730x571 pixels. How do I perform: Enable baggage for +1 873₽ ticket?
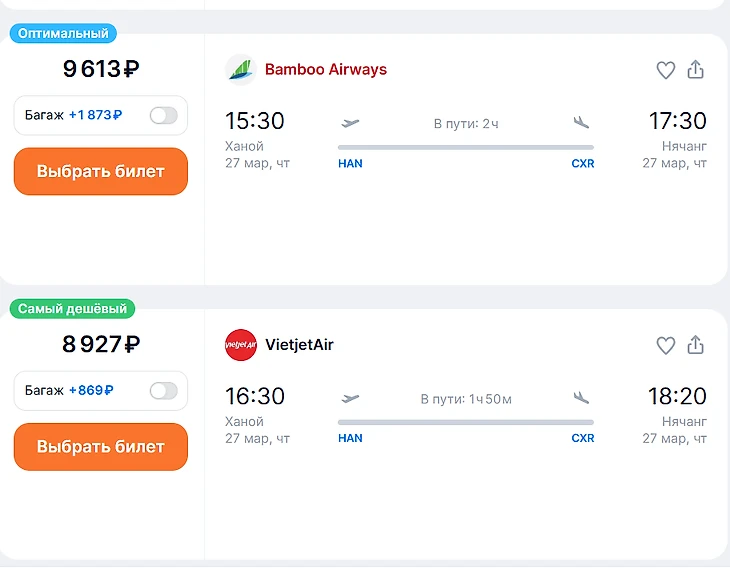click(163, 115)
